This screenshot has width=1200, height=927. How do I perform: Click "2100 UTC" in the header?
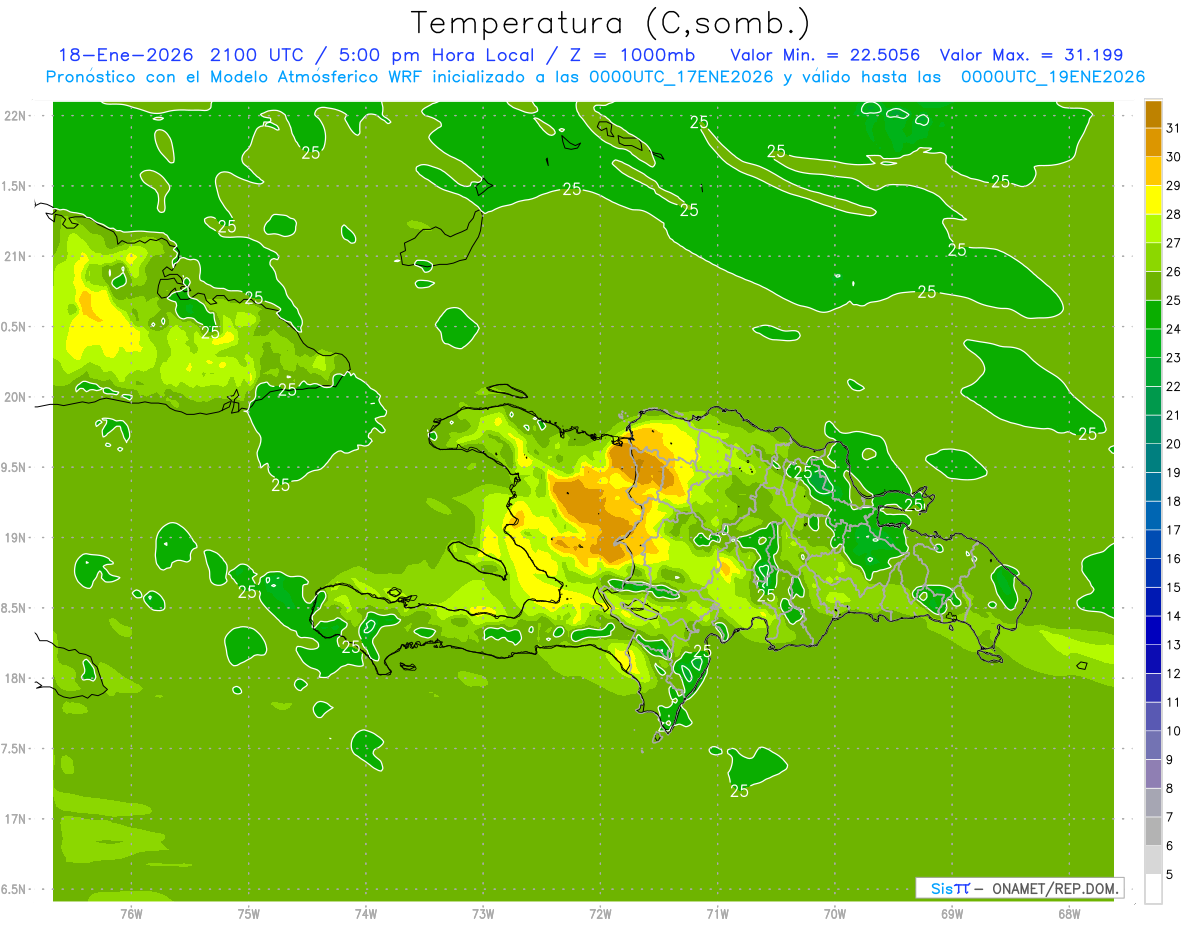258,55
